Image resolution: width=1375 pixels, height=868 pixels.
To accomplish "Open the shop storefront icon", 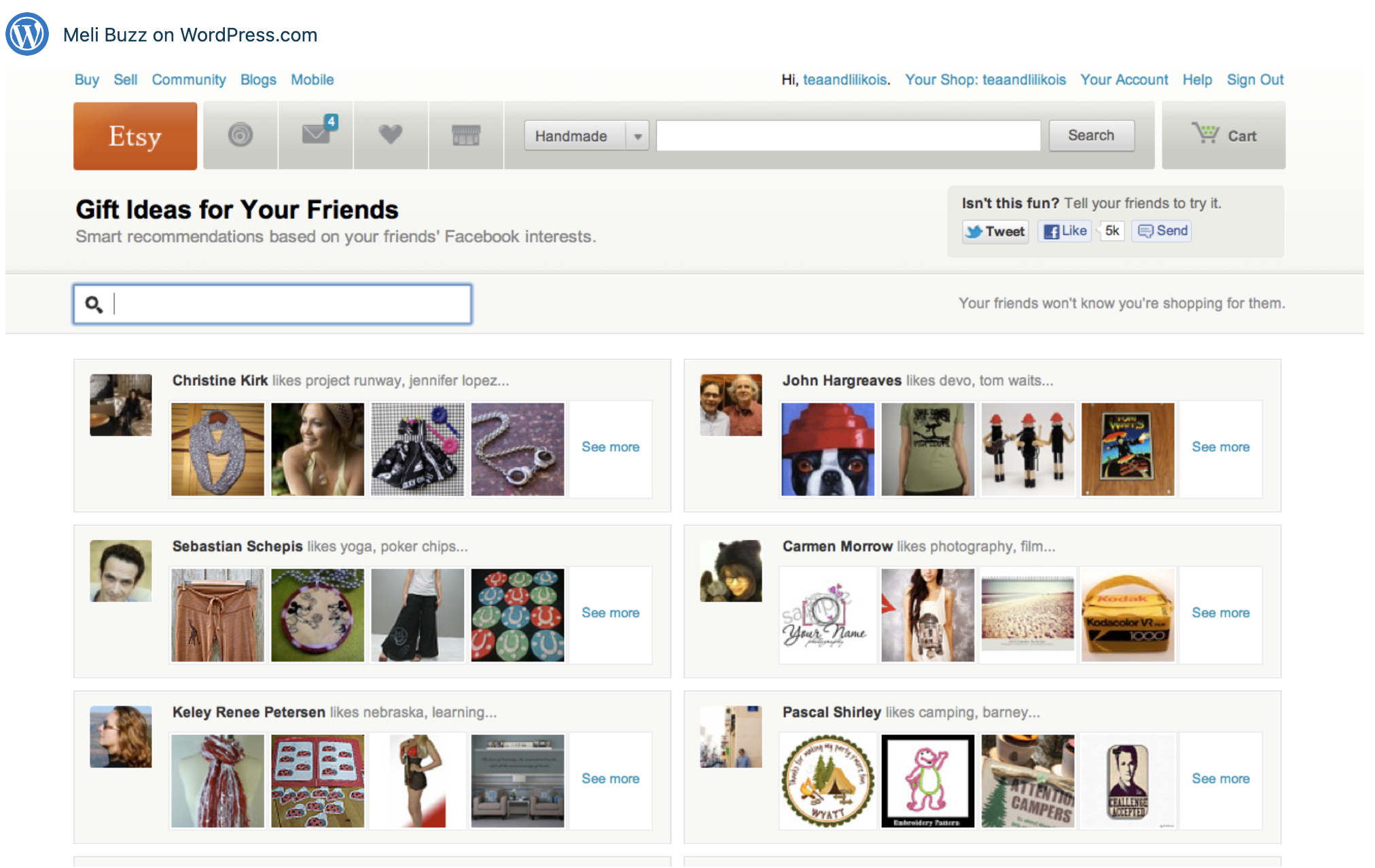I will [x=466, y=135].
